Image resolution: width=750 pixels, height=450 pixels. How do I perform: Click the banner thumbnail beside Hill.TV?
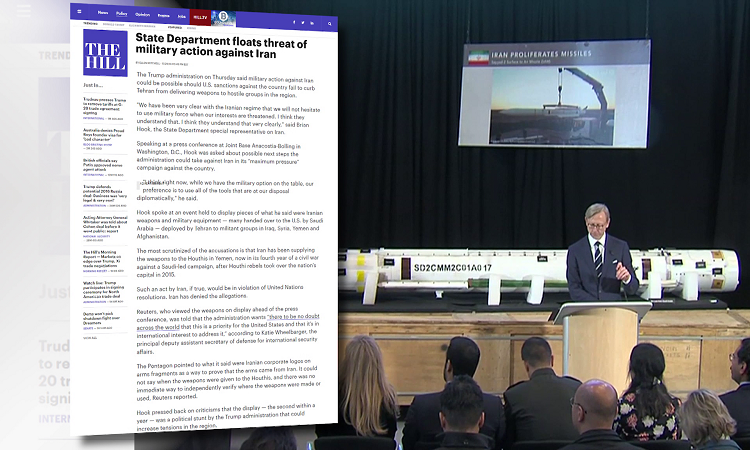223,18
